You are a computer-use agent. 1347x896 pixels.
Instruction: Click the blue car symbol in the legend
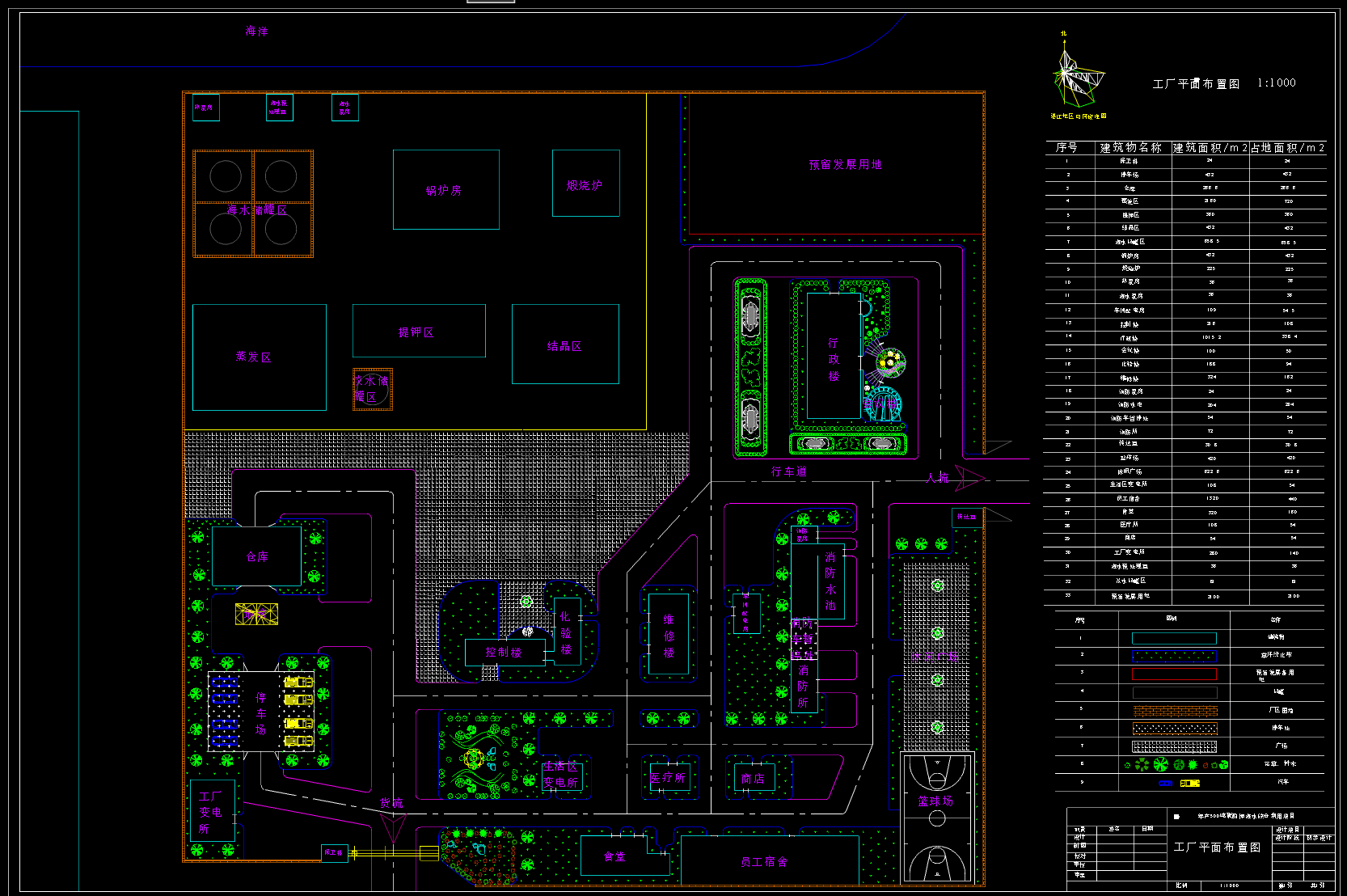pyautogui.click(x=1165, y=783)
